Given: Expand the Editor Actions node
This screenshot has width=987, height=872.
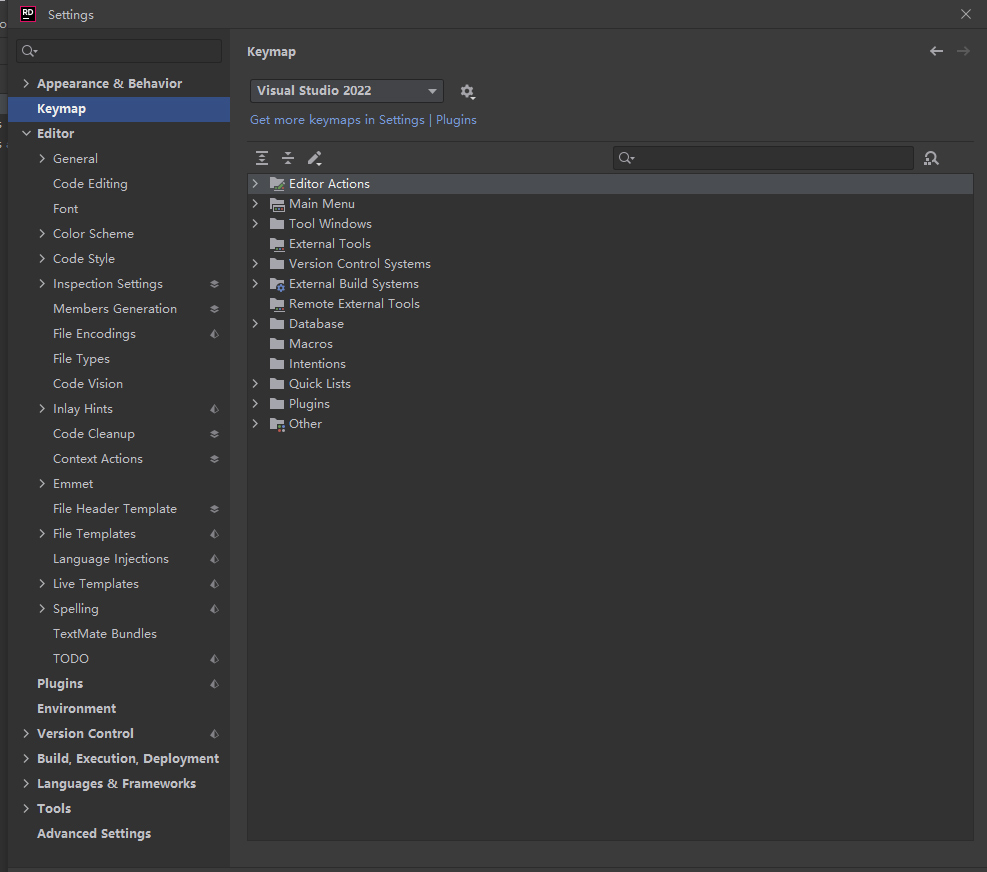Looking at the screenshot, I should [x=256, y=183].
